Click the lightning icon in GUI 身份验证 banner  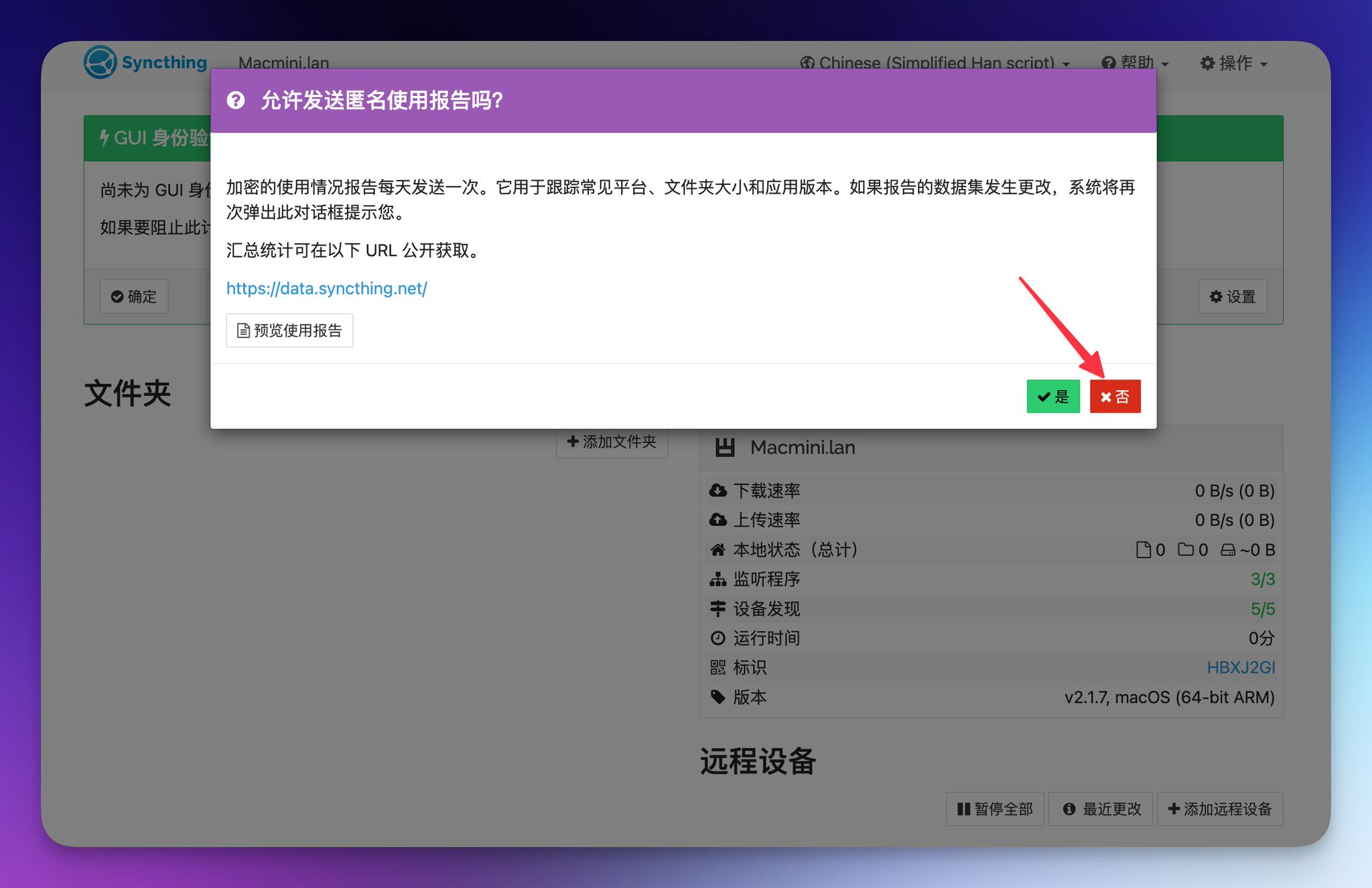(105, 138)
